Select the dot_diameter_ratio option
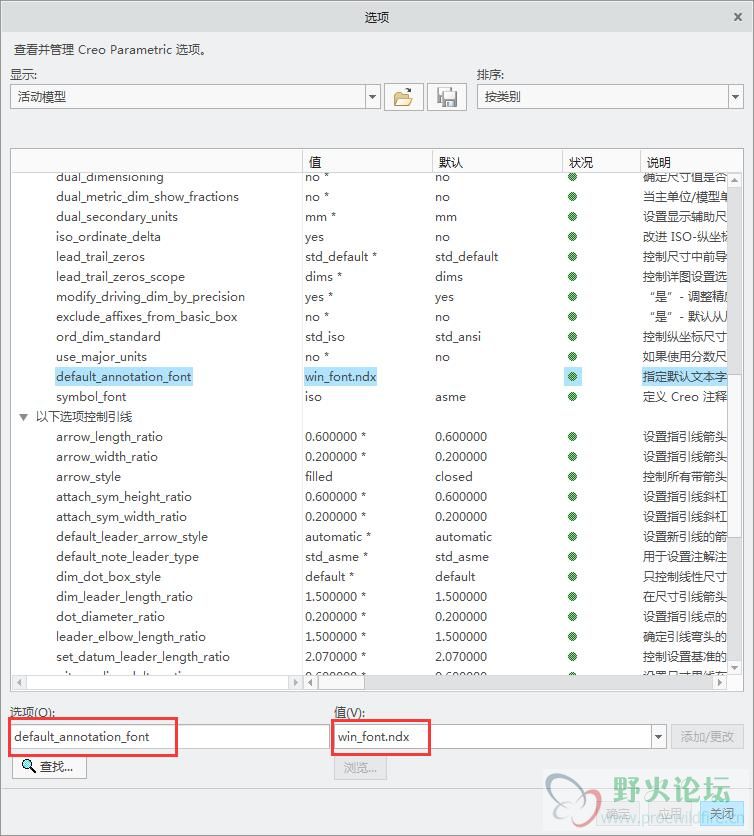 [110, 616]
